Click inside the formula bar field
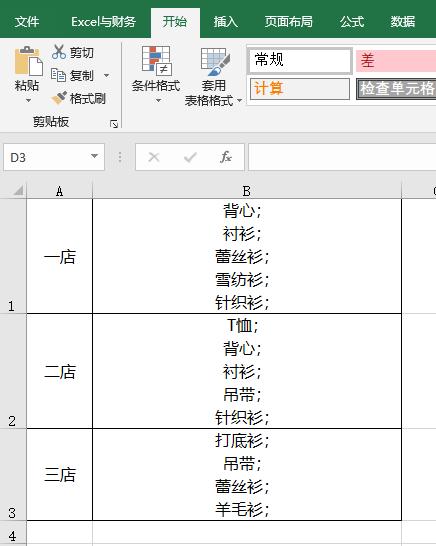 [342, 157]
